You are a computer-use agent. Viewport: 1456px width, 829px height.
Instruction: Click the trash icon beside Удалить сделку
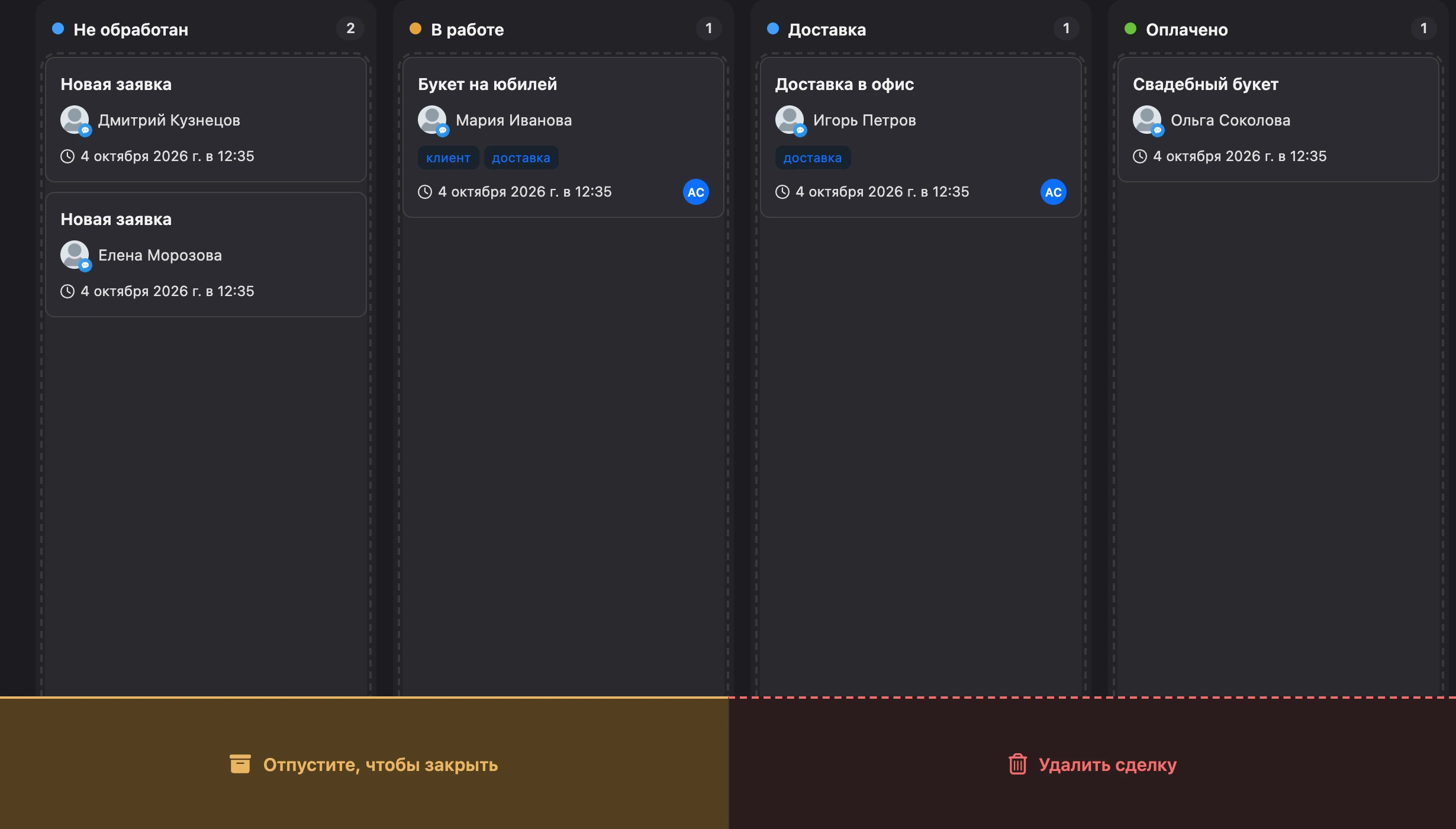point(1017,764)
